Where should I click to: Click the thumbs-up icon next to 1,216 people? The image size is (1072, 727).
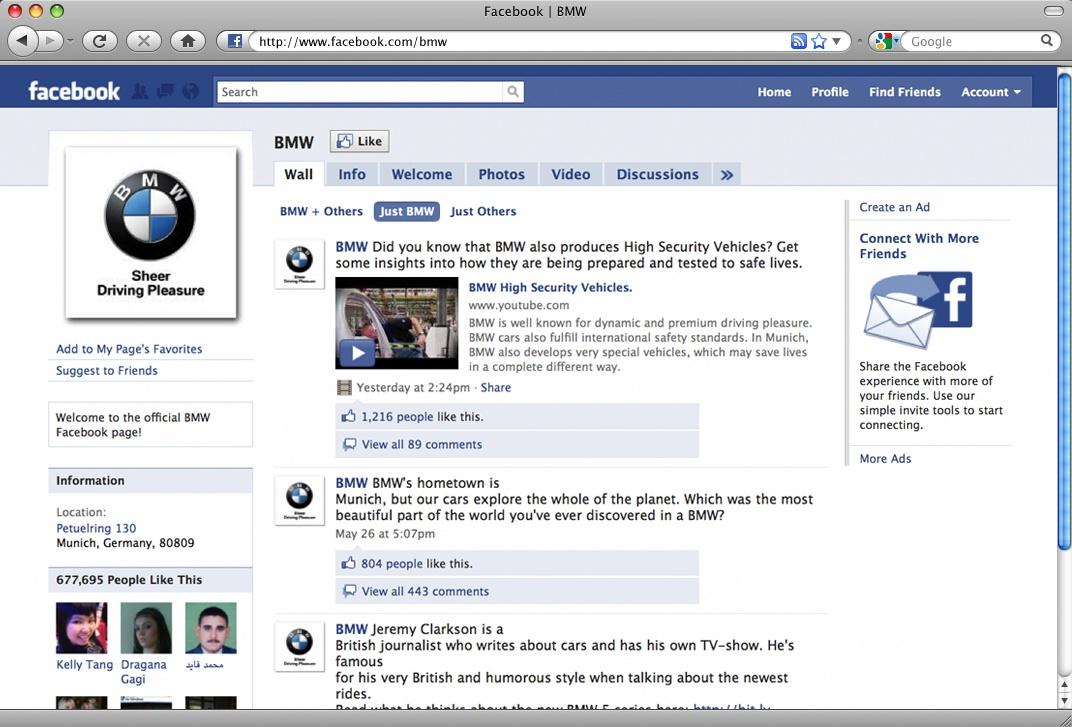(349, 416)
